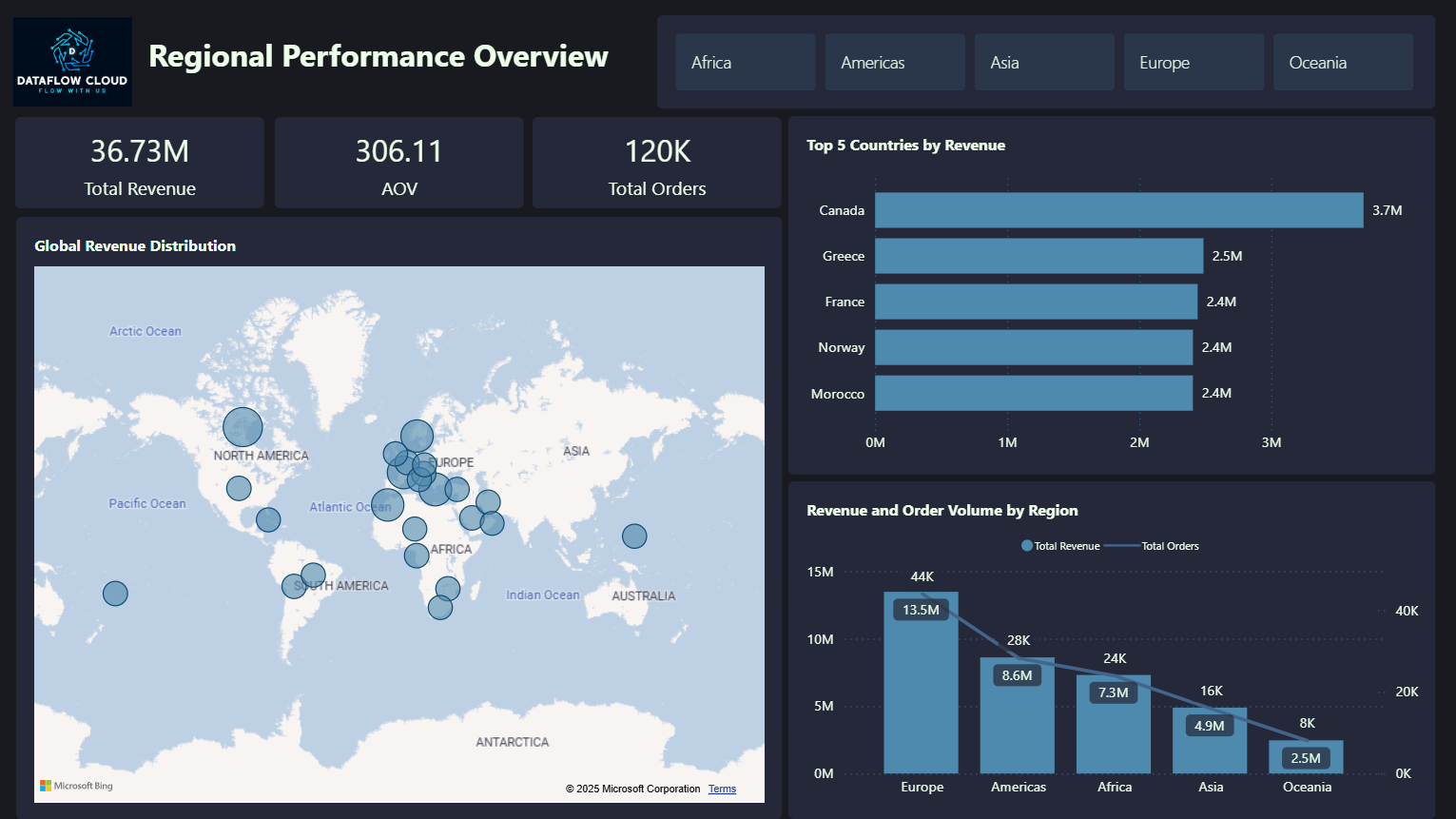
Task: Click the Total Orders legend label
Action: click(1170, 545)
